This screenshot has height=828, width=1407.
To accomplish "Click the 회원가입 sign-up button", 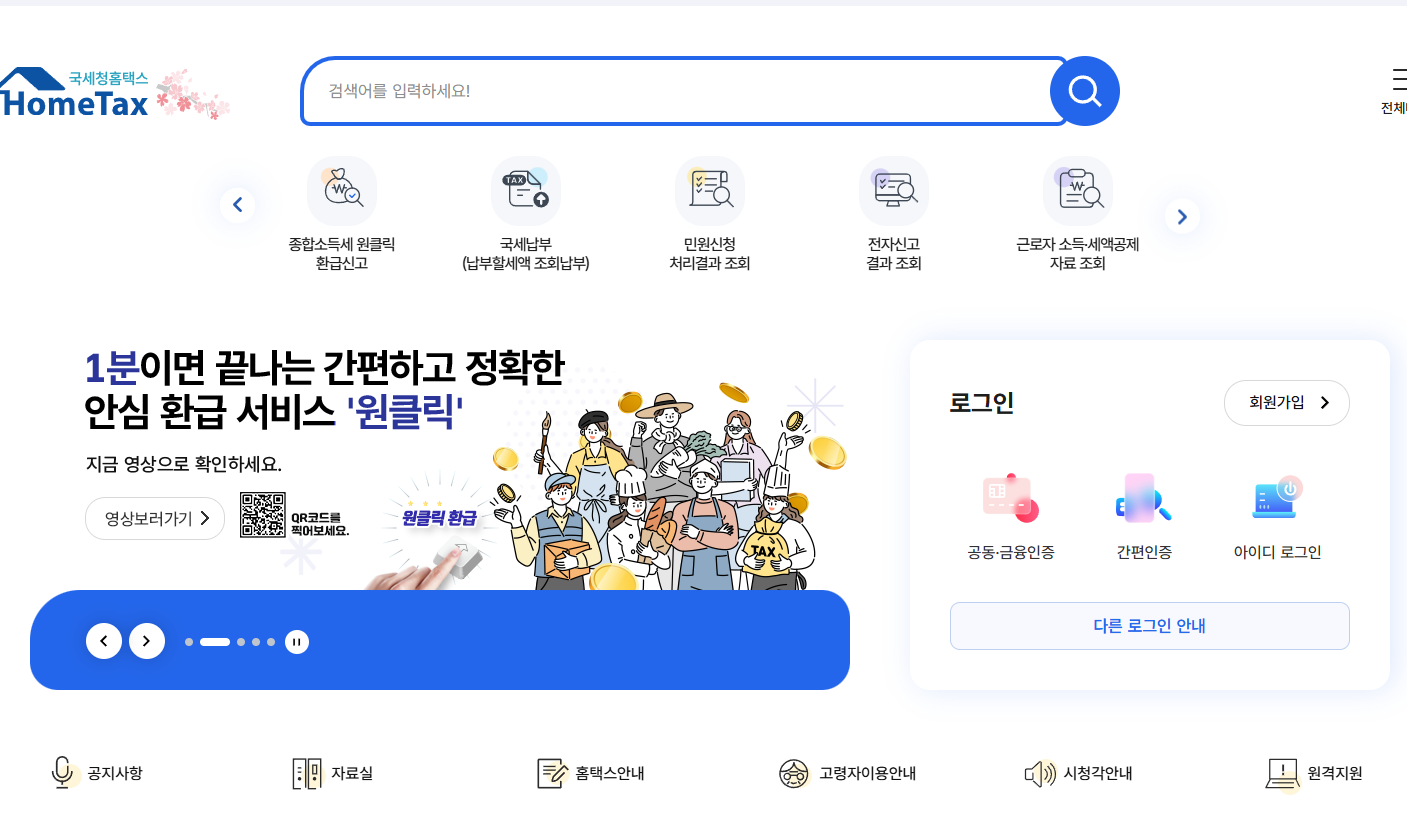I will pyautogui.click(x=1287, y=403).
